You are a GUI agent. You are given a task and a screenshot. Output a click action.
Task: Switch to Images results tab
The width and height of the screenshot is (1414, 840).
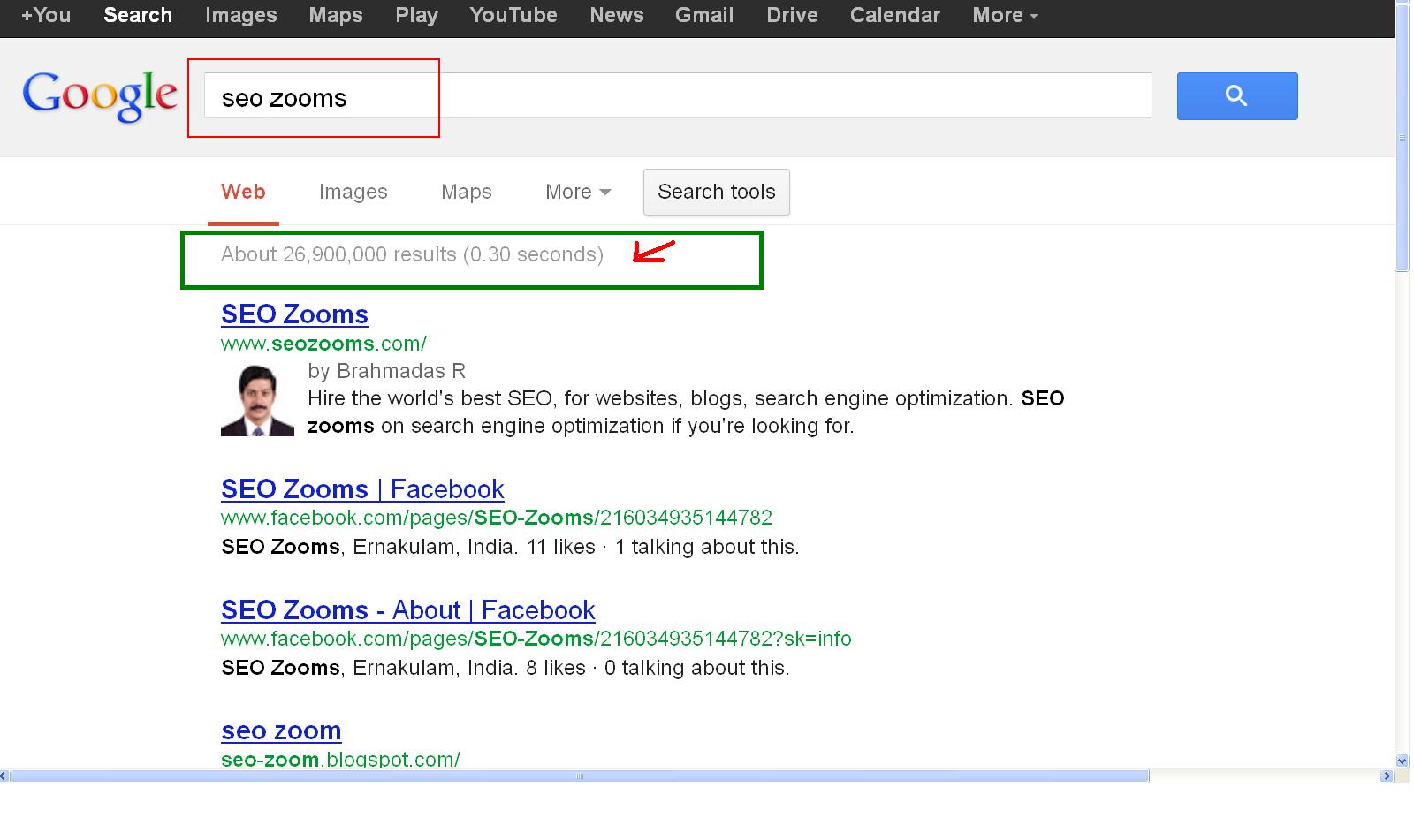click(x=353, y=192)
